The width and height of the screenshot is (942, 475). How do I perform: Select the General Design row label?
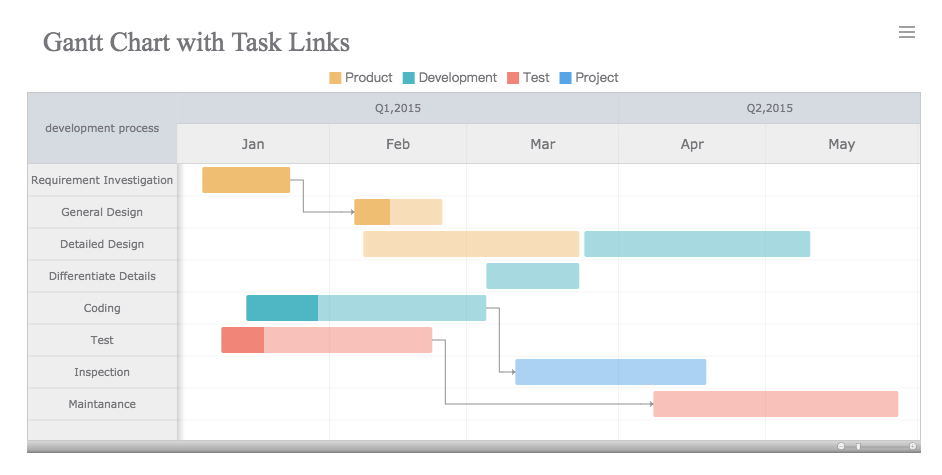point(102,212)
